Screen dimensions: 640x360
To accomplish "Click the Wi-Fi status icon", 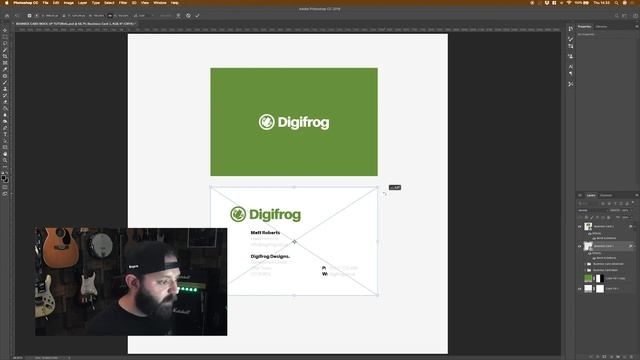I will (569, 3).
